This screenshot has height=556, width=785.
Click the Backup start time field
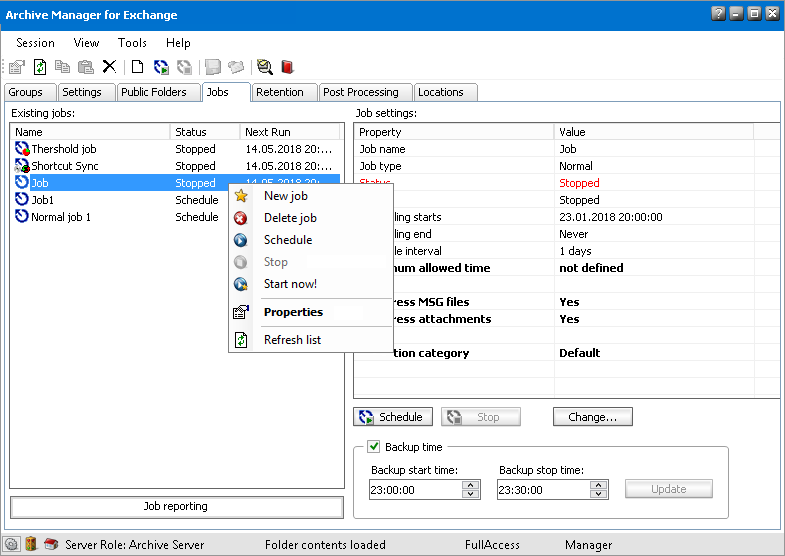point(414,490)
